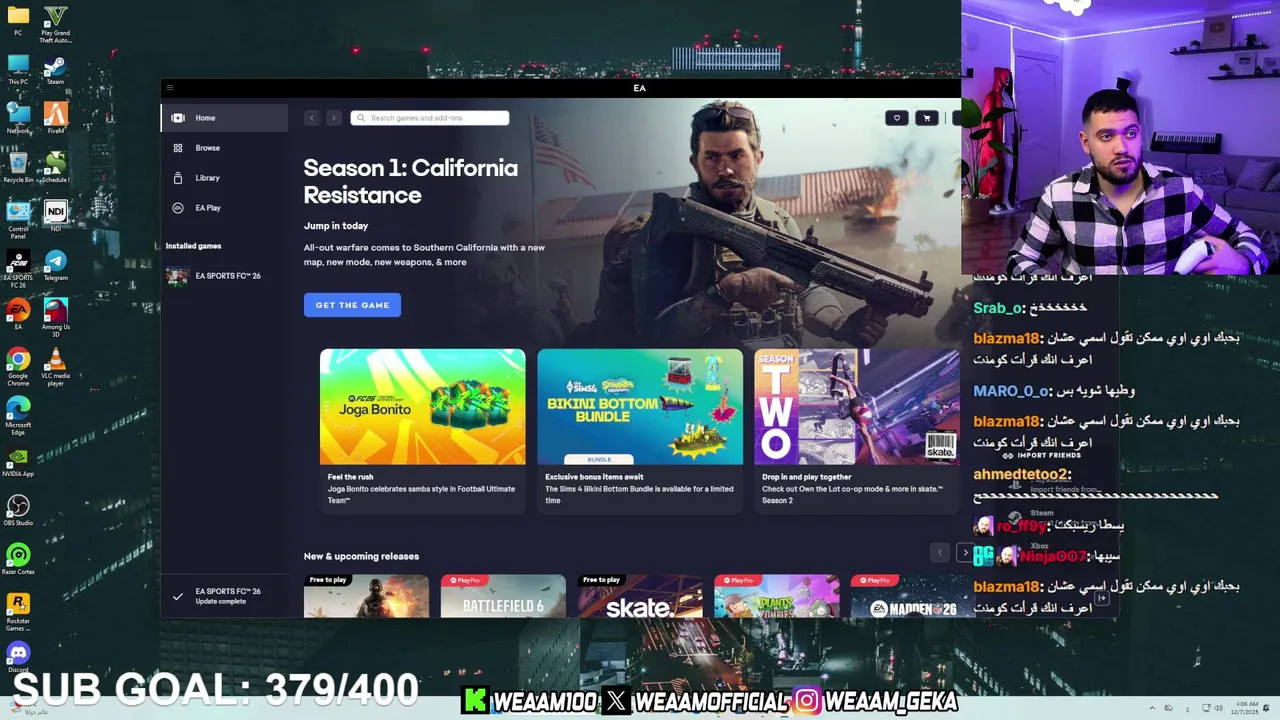Click Drop in and play together caption
The height and width of the screenshot is (720, 1280).
[806, 477]
